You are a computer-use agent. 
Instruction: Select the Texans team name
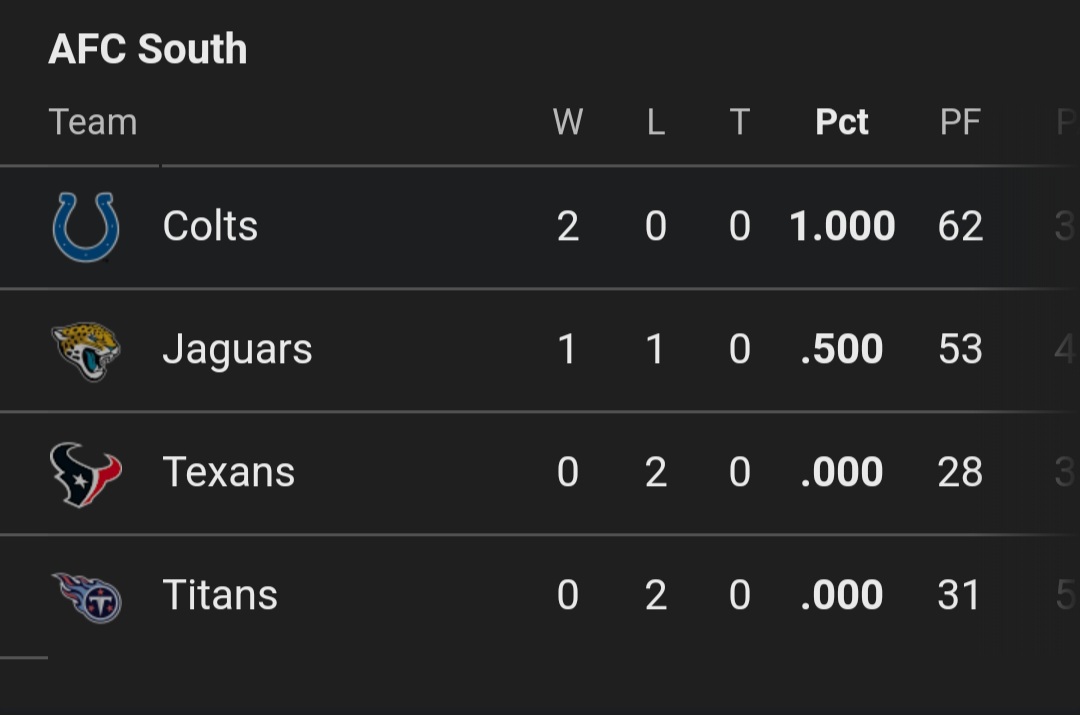click(x=229, y=473)
